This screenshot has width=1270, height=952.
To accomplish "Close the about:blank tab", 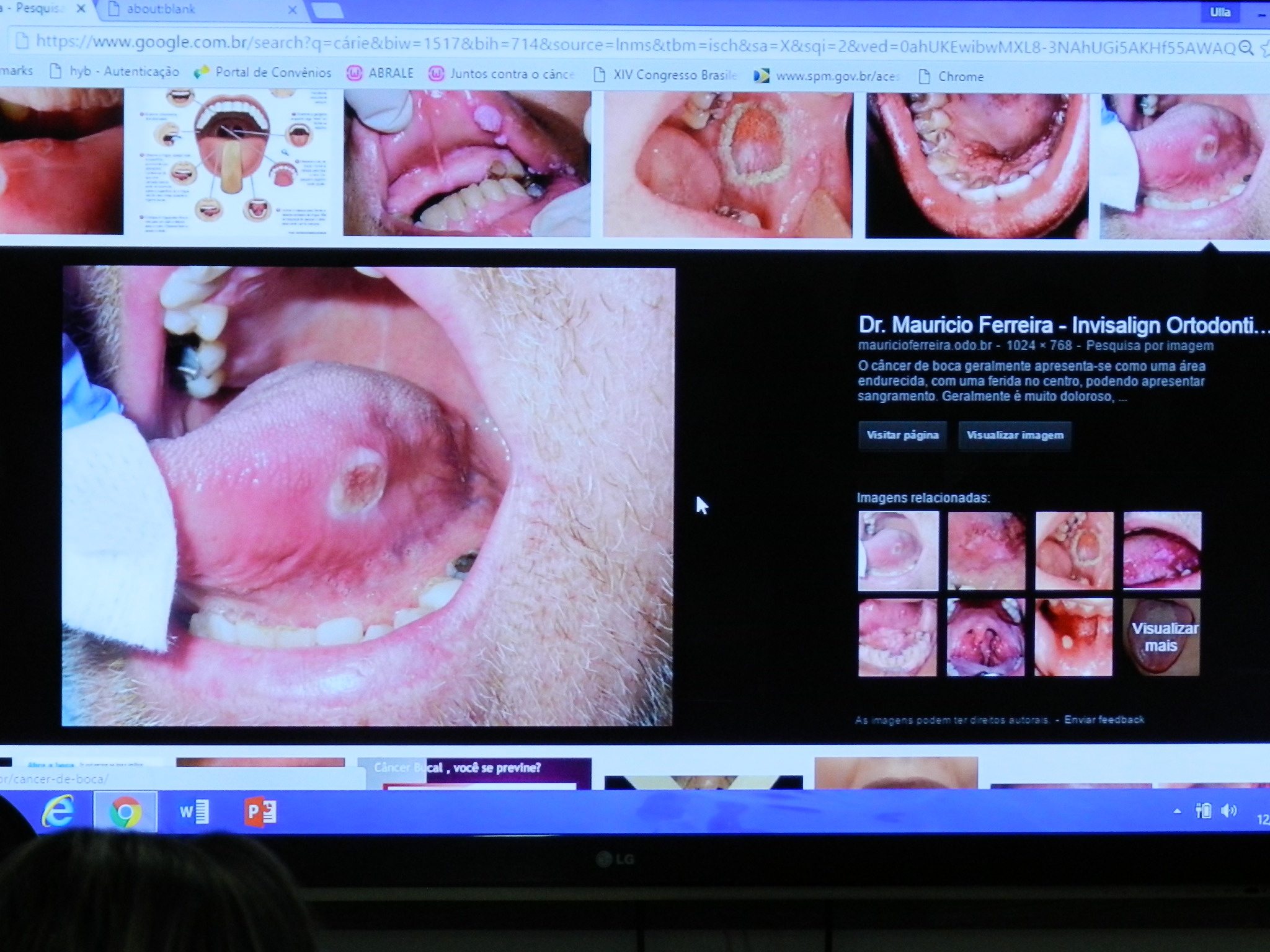I will click(x=293, y=10).
